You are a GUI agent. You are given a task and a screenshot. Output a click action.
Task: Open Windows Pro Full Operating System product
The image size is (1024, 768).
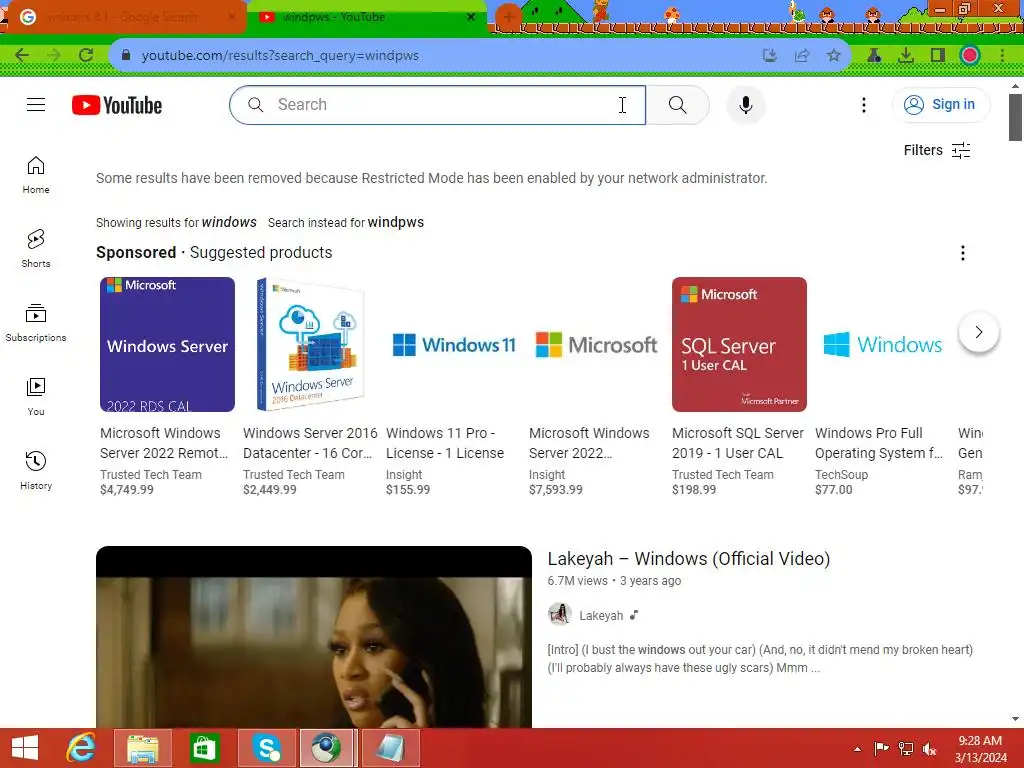(x=882, y=344)
